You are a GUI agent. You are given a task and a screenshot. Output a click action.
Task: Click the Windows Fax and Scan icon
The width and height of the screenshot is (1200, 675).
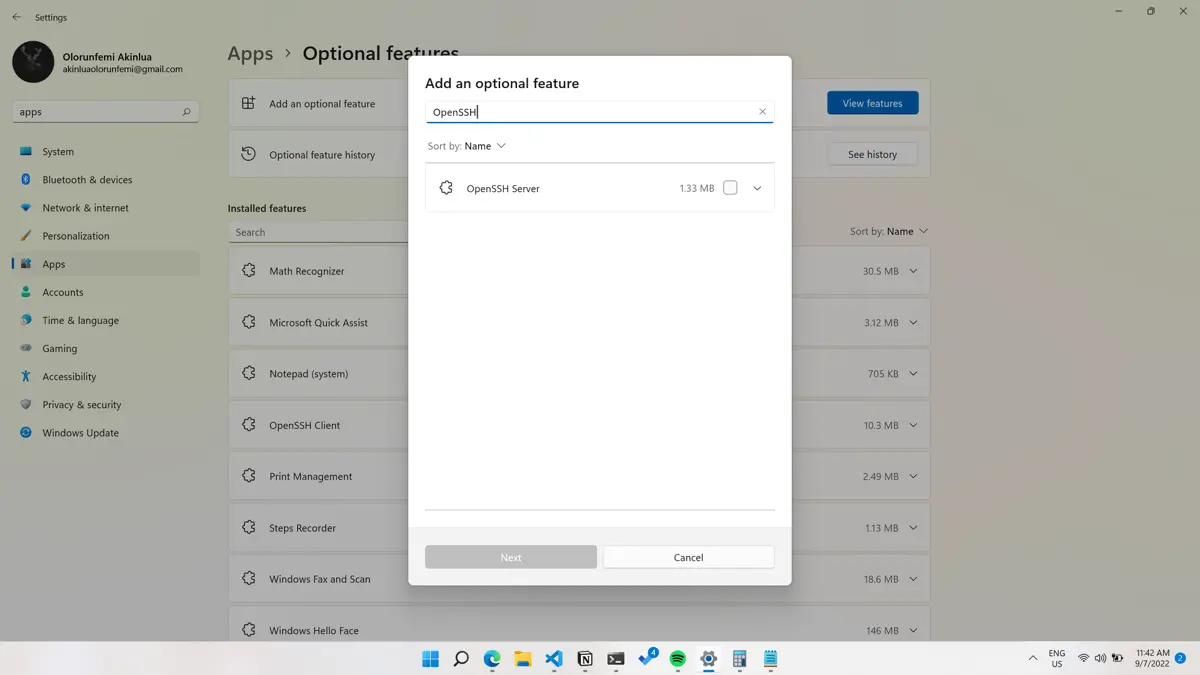pos(249,579)
